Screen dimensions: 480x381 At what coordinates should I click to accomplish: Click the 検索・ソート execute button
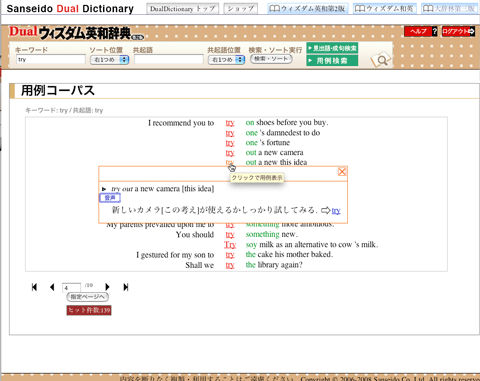(271, 59)
